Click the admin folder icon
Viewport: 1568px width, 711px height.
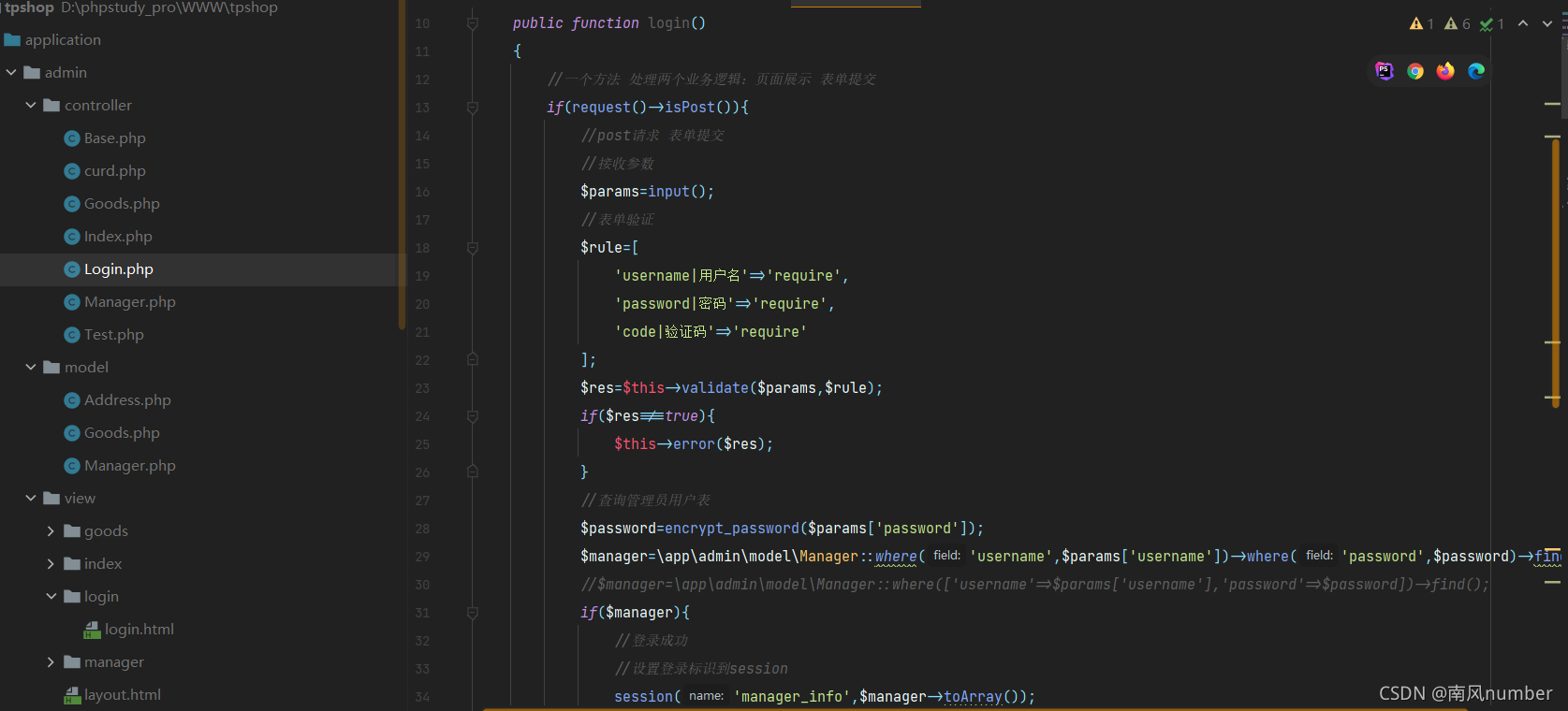(32, 72)
